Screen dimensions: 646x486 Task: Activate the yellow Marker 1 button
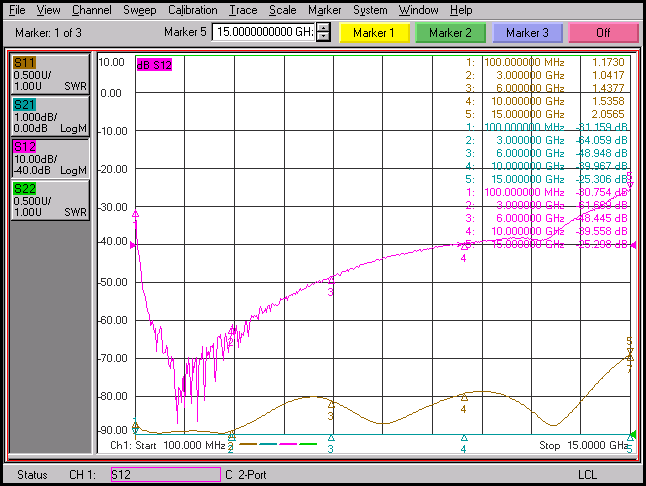point(374,33)
